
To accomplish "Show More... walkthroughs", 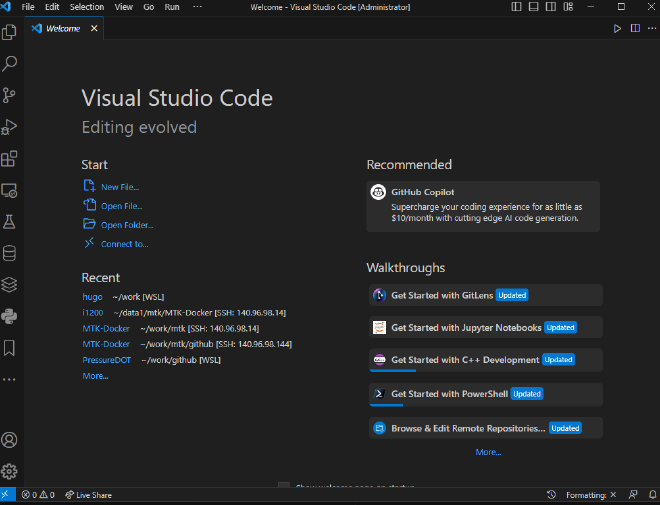I will 488,452.
